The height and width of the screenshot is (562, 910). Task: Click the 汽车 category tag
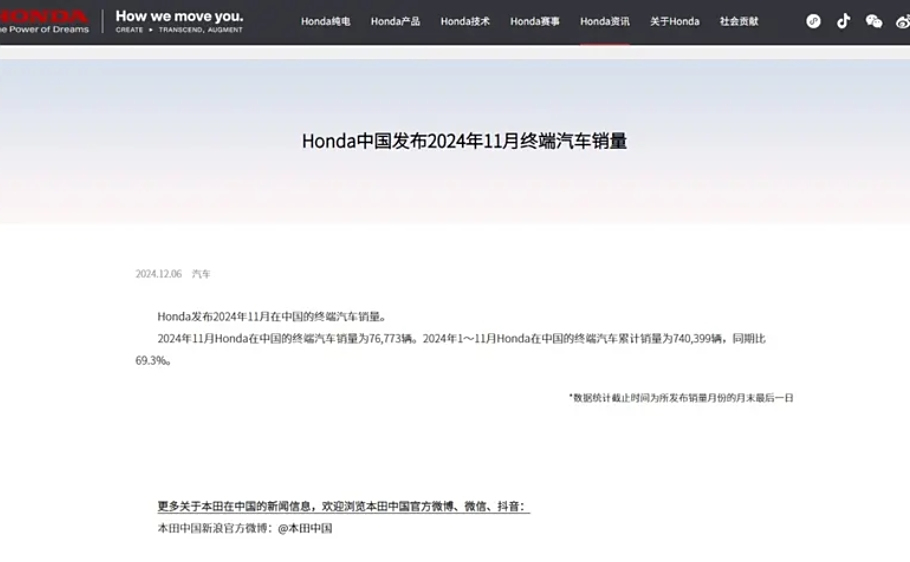(x=201, y=274)
